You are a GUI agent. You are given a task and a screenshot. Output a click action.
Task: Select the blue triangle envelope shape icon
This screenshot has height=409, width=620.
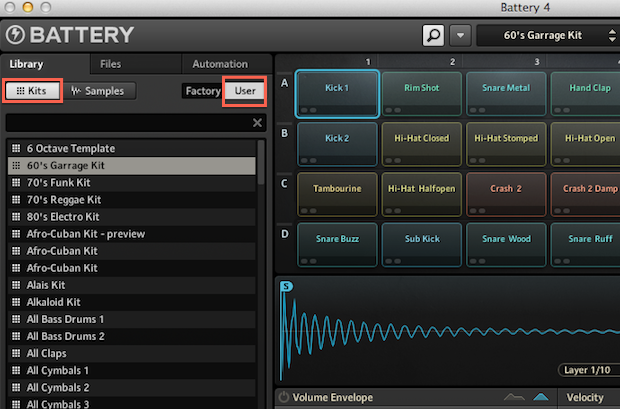pos(541,397)
